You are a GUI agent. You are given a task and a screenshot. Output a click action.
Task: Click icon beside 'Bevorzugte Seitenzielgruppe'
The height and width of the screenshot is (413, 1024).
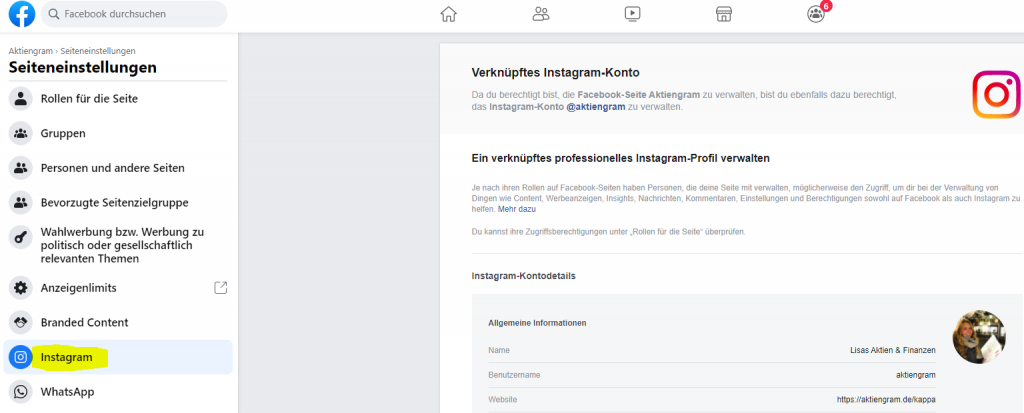[x=21, y=203]
